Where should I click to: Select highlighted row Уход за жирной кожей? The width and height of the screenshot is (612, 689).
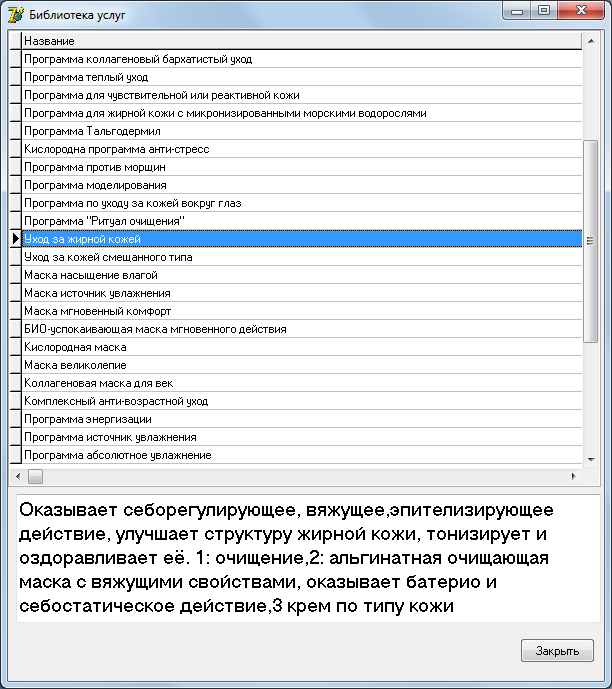tap(302, 239)
